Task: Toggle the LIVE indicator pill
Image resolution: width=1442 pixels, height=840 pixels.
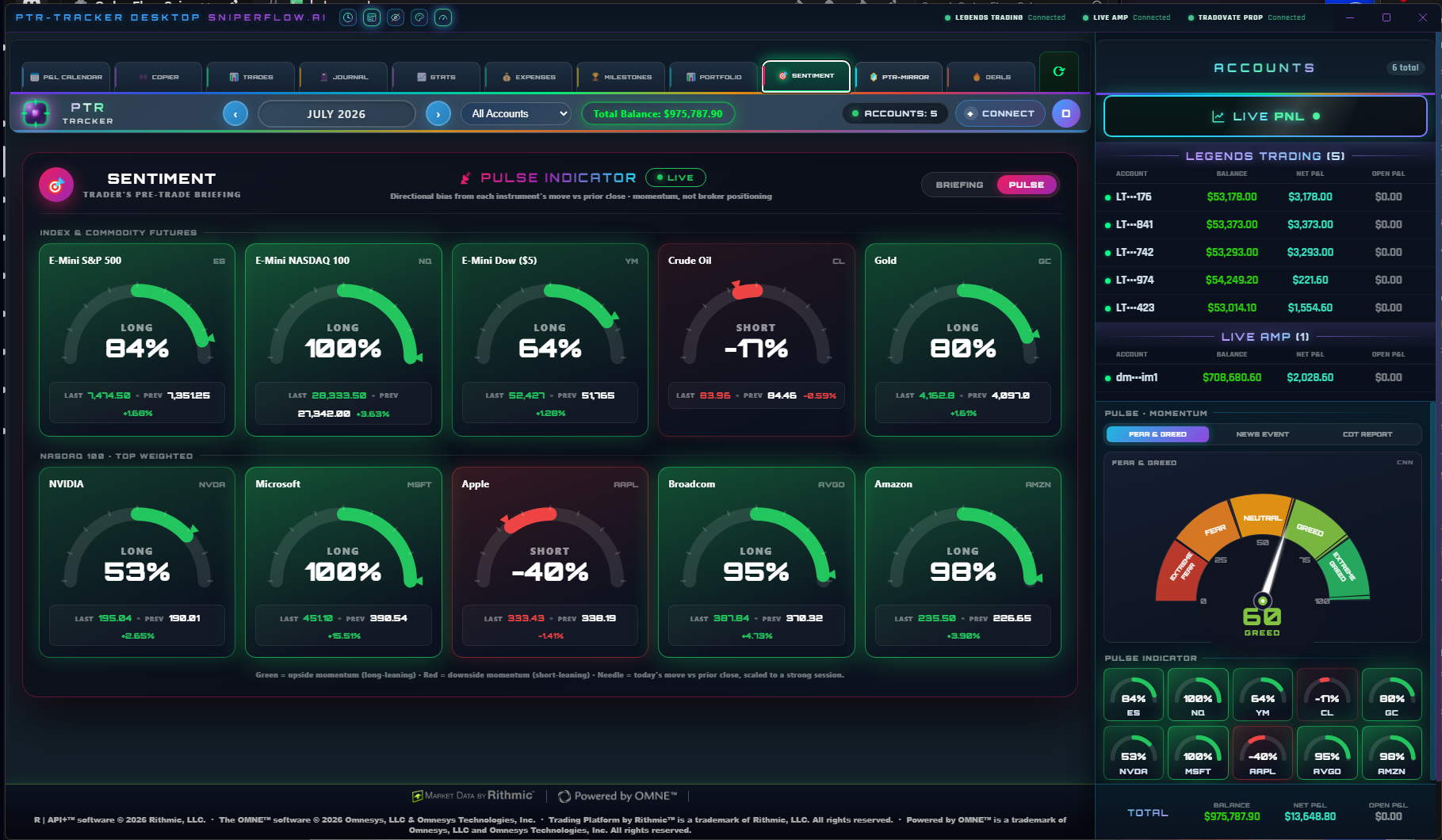Action: [x=675, y=178]
